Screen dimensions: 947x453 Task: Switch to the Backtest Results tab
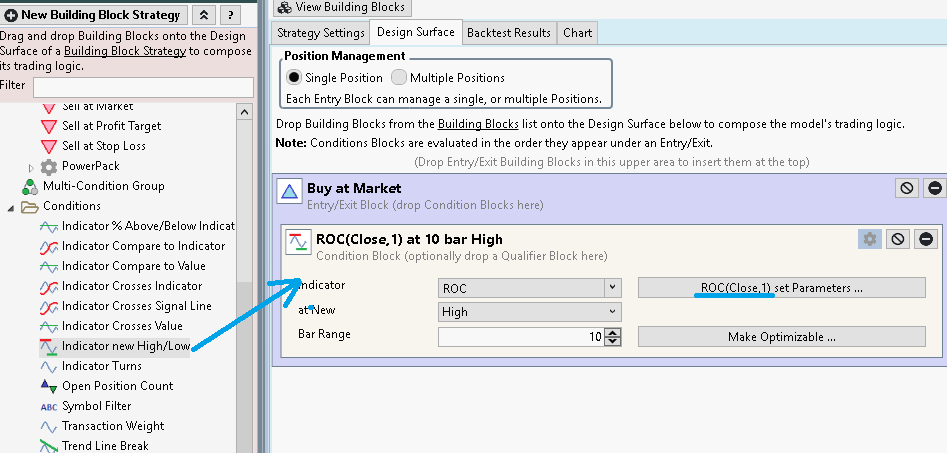tap(508, 33)
